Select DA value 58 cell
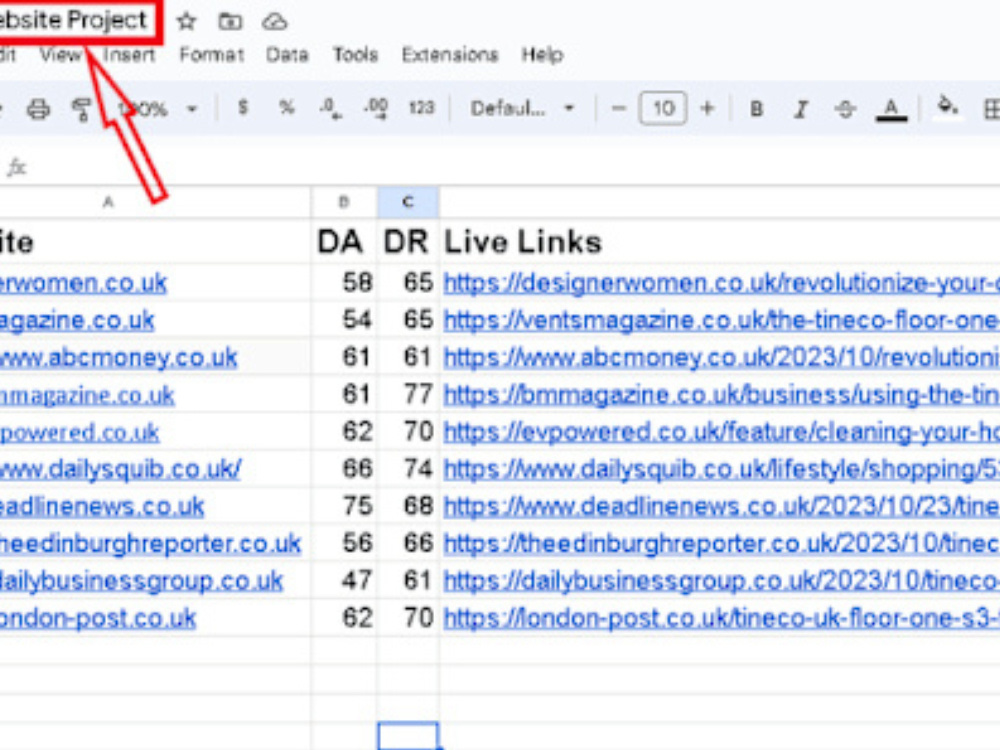Viewport: 1000px width, 750px height. (x=344, y=283)
